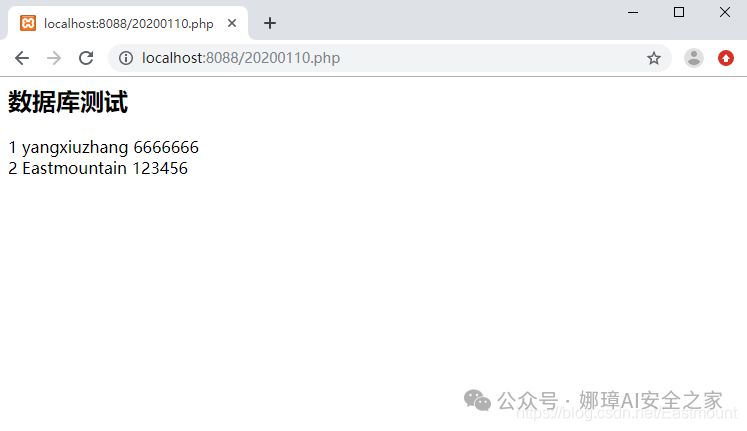Bookmark this page with the star icon
Viewport: 747px width, 431px height.
tap(654, 58)
